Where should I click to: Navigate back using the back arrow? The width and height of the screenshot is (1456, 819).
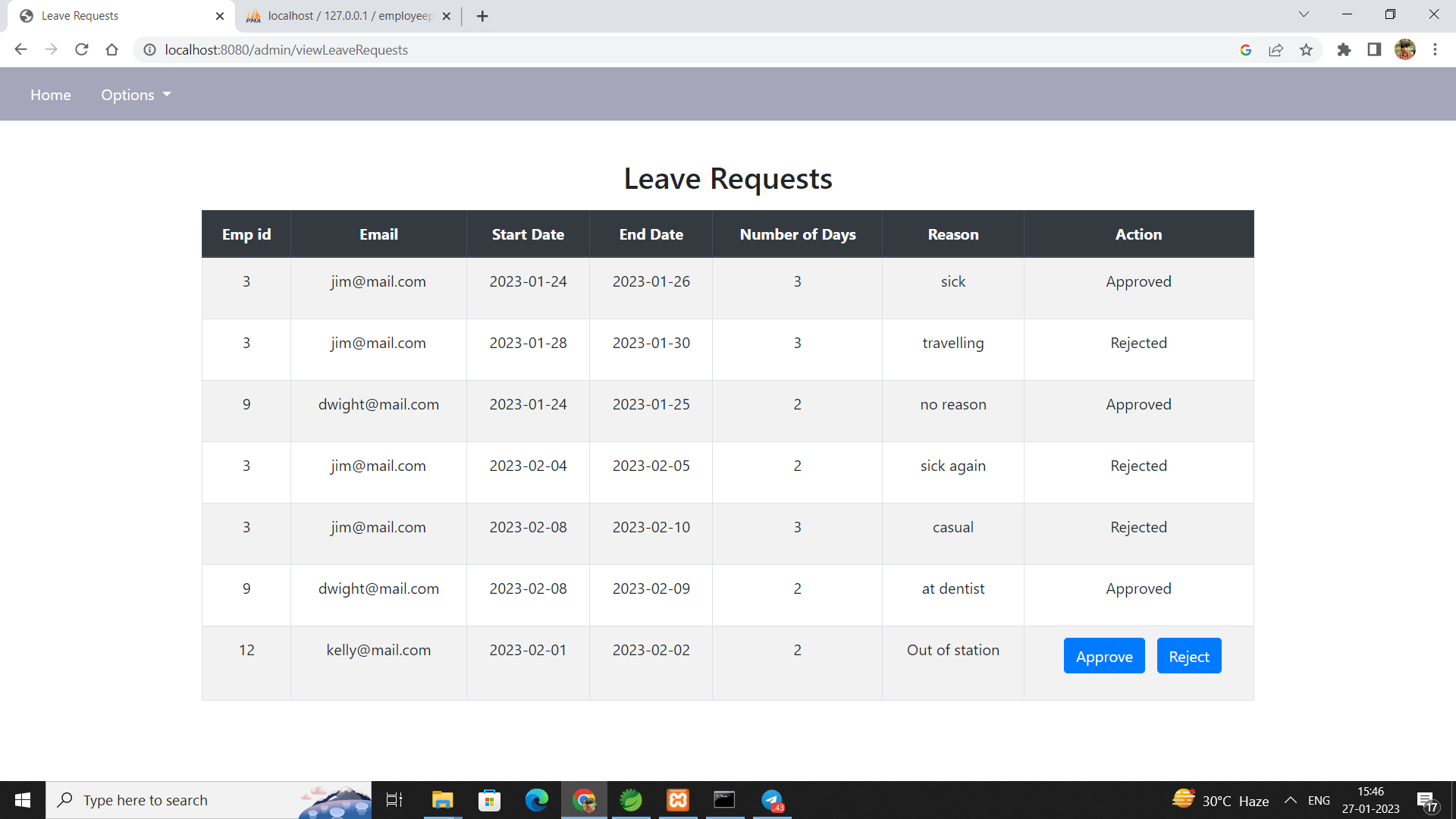(20, 49)
